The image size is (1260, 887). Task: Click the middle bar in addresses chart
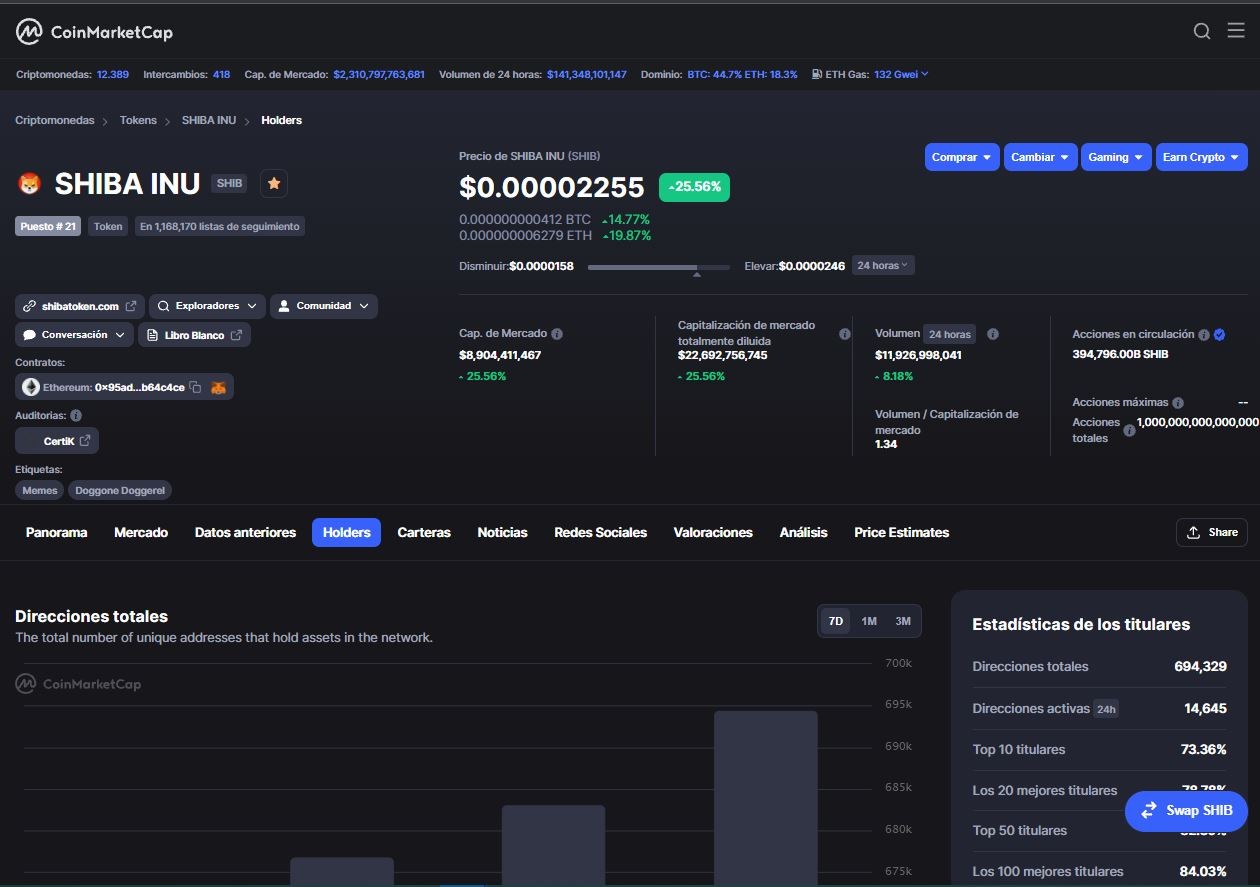553,845
